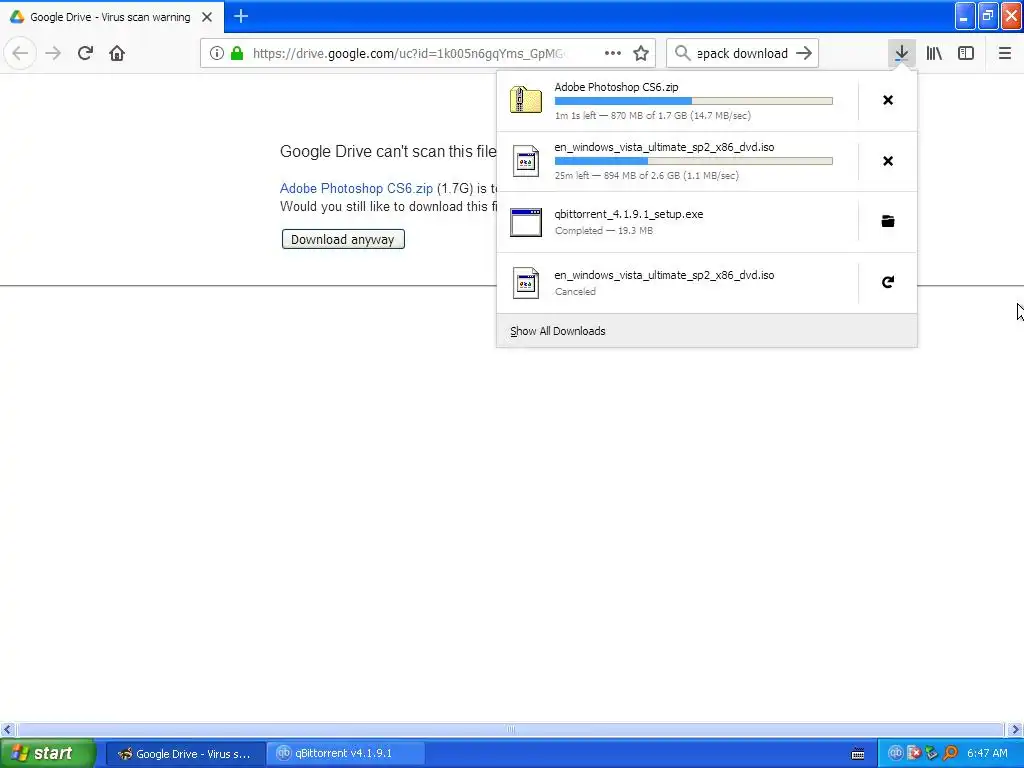Close the Google Drive virus scan tab
Image resolution: width=1024 pixels, height=768 pixels.
click(207, 17)
